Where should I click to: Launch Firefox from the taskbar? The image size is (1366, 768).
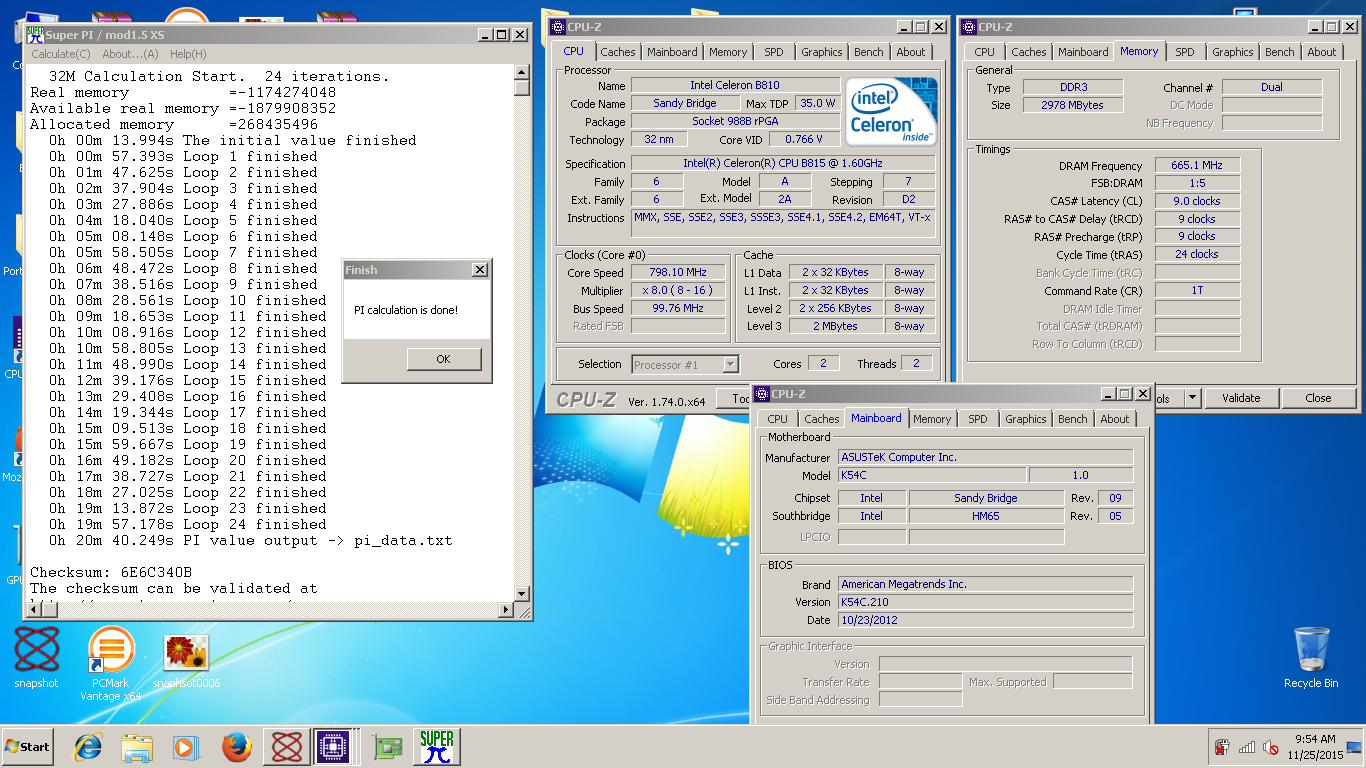pos(236,747)
